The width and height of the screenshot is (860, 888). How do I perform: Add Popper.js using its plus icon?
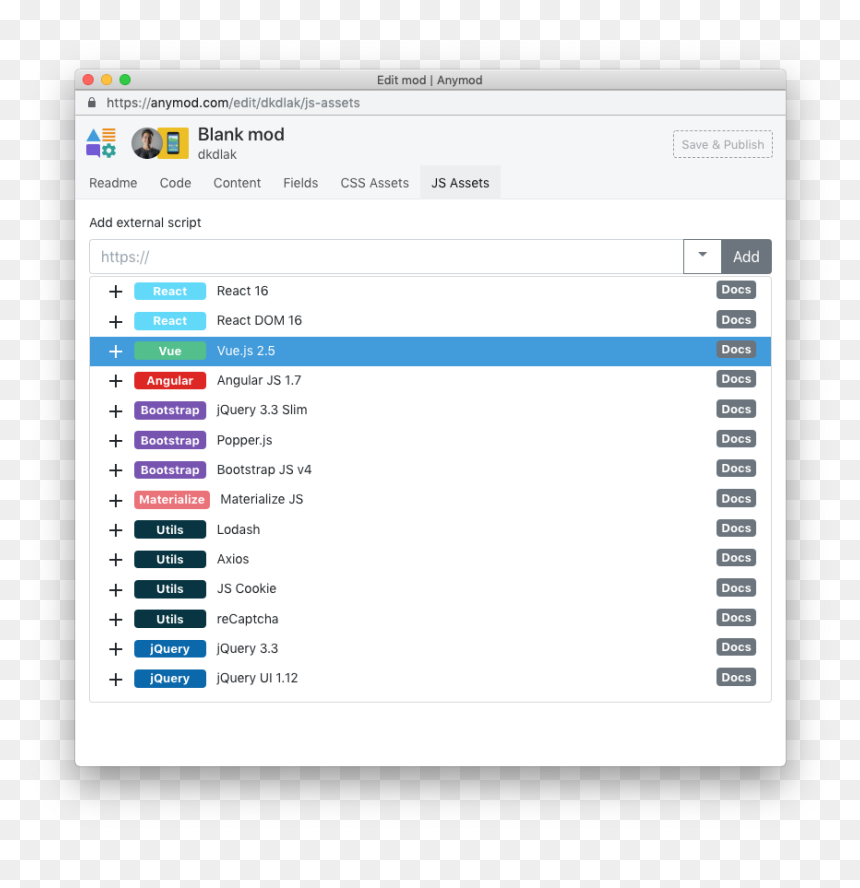(x=115, y=441)
